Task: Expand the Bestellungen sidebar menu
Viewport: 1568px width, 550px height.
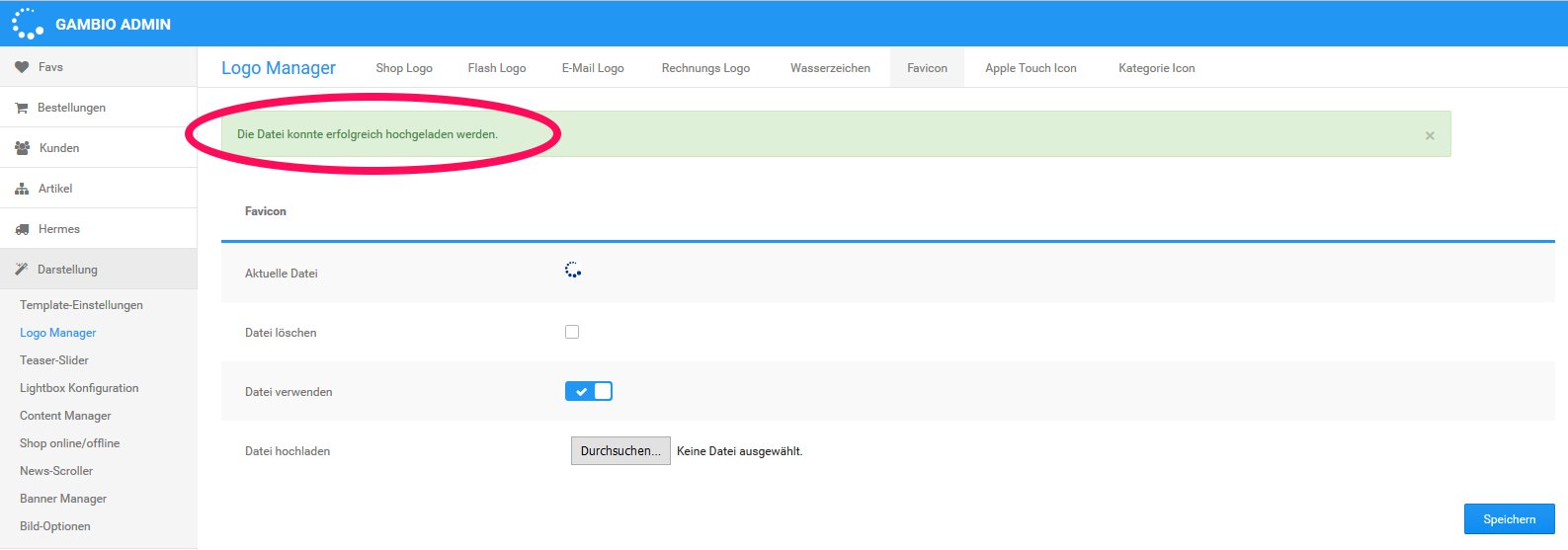Action: (71, 108)
